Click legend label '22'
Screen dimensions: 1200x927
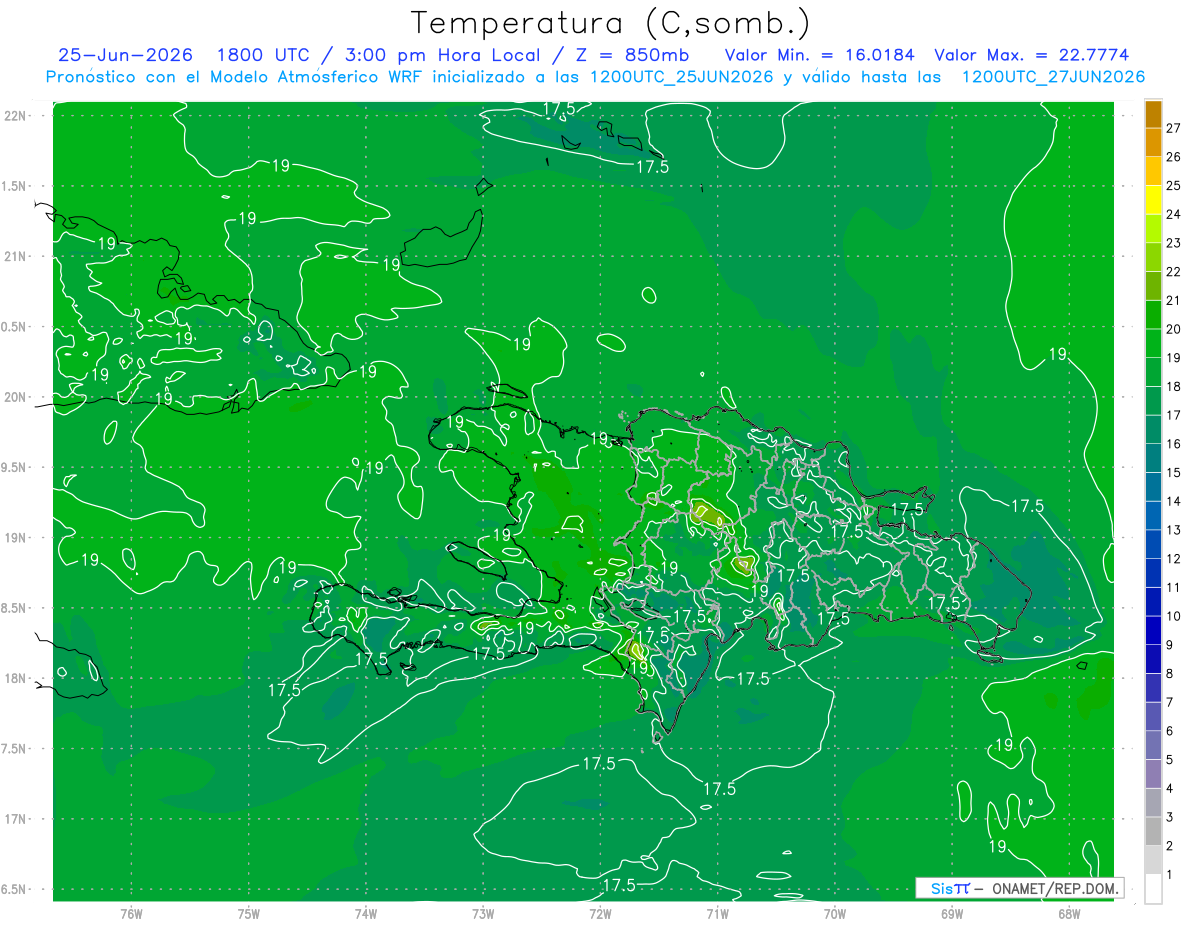(x=1174, y=271)
